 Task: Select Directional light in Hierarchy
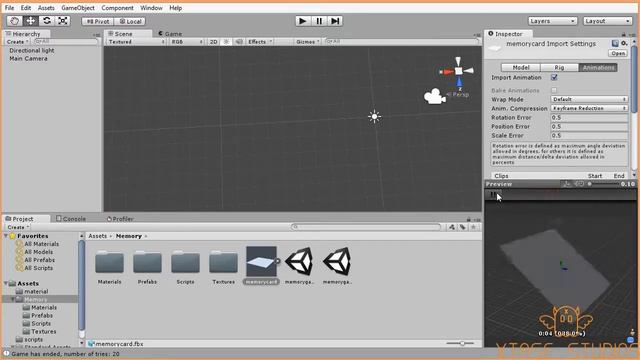[x=32, y=51]
